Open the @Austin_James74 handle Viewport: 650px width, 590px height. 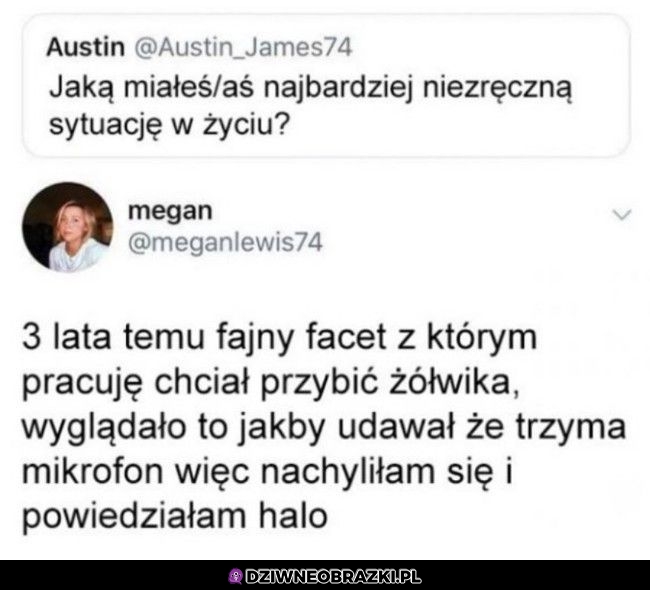click(243, 47)
